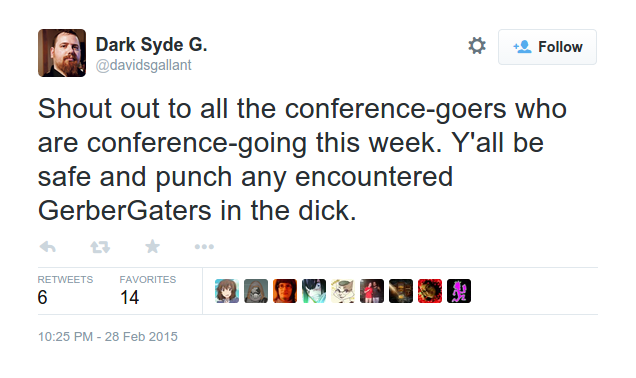Open the gear settings dropdown
The height and width of the screenshot is (378, 636).
point(477,46)
